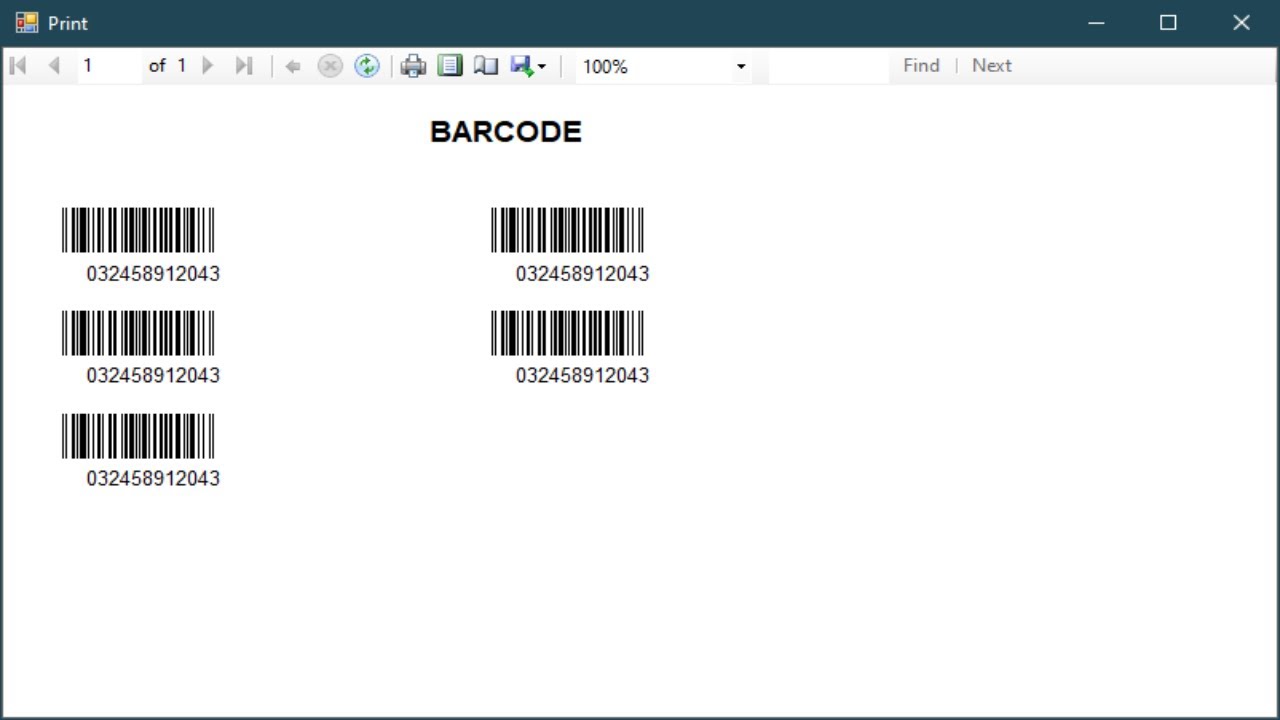This screenshot has width=1280, height=720.
Task: Click the stop rendering icon
Action: click(330, 66)
